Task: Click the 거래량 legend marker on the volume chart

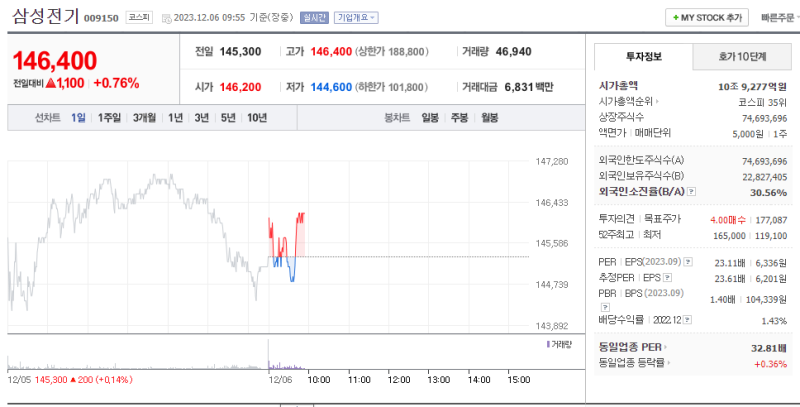Action: (x=548, y=344)
